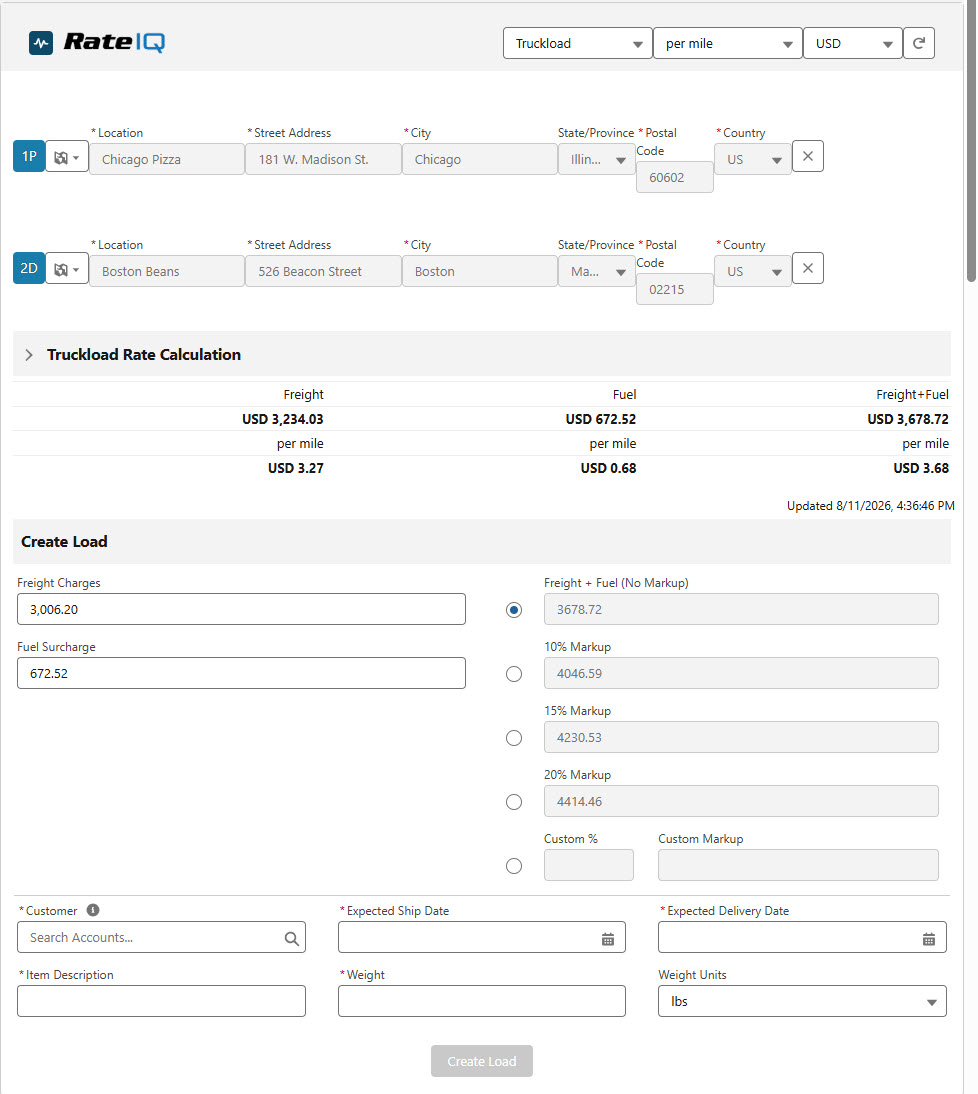
Task: Remove the Chicago Pizza stop with X
Action: 808,156
